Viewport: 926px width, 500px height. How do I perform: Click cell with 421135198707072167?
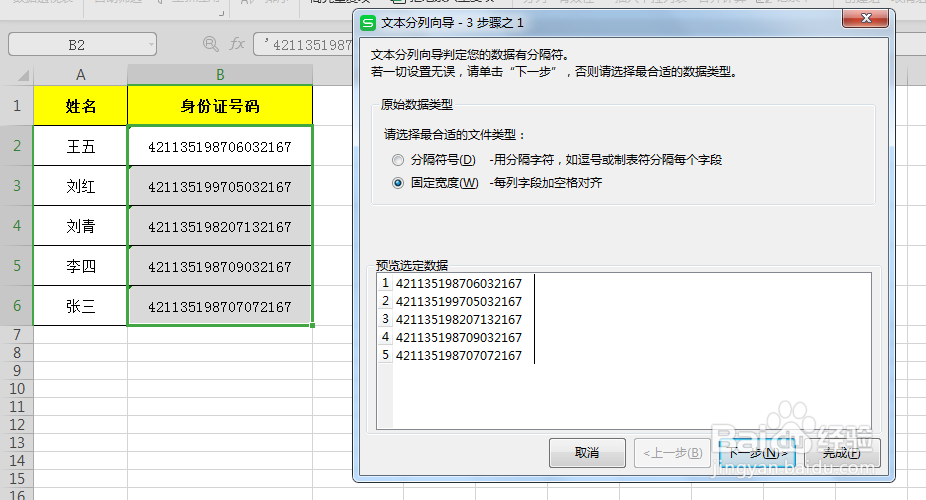(220, 306)
